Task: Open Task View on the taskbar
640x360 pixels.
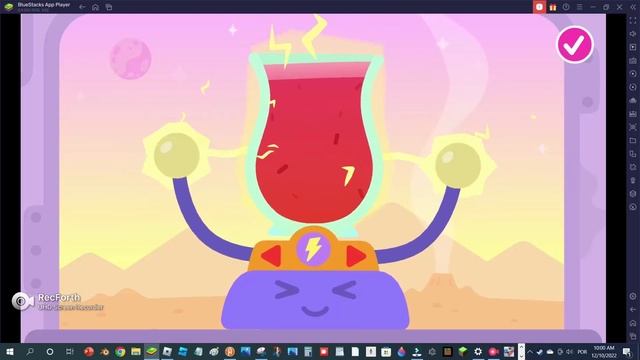Action: pyautogui.click(x=69, y=351)
